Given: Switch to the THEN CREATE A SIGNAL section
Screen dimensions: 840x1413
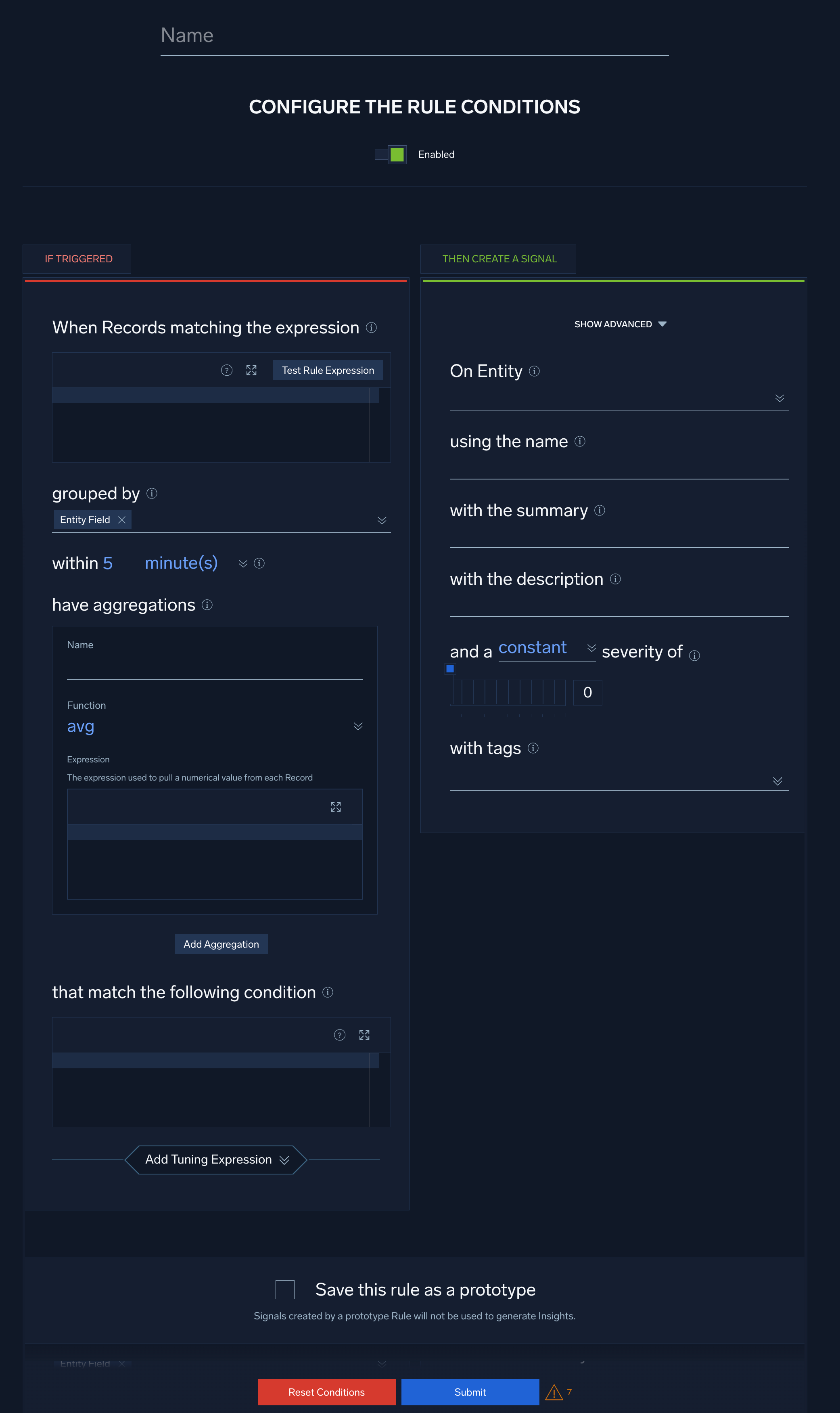Looking at the screenshot, I should (x=499, y=259).
